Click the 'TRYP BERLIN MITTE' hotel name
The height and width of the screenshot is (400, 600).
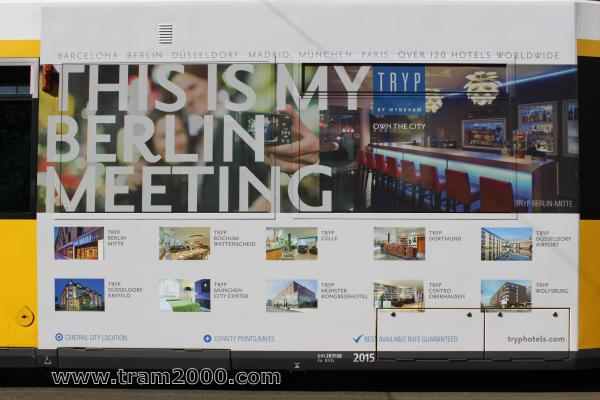117,238
